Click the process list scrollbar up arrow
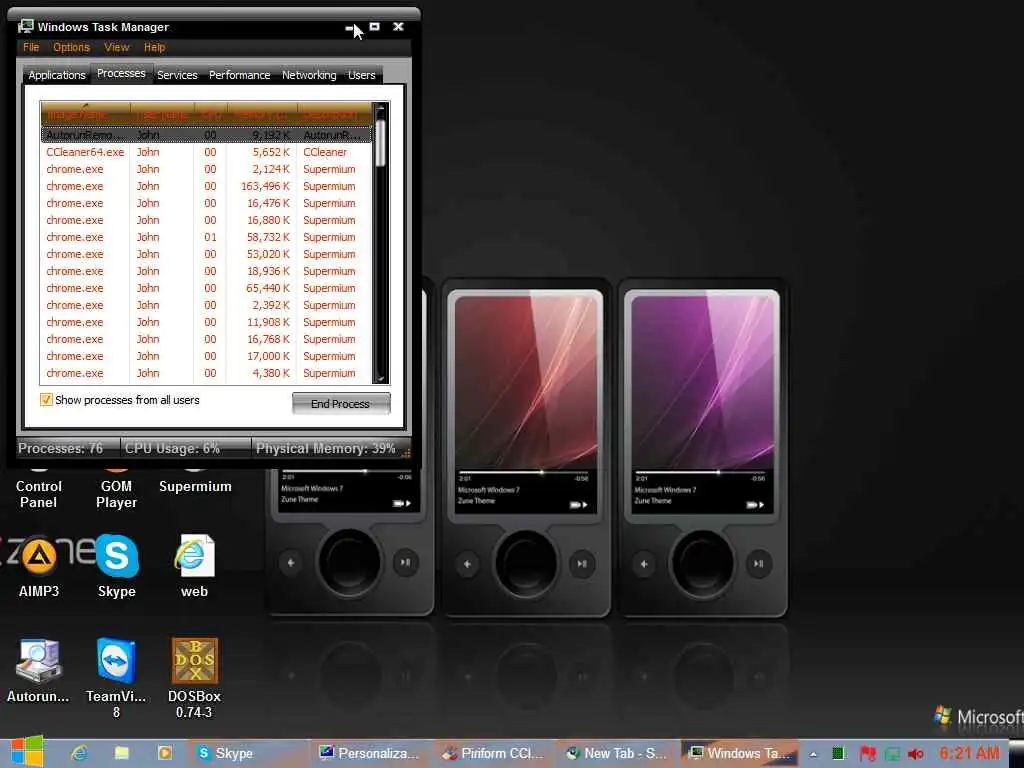The image size is (1024, 768). tap(381, 108)
